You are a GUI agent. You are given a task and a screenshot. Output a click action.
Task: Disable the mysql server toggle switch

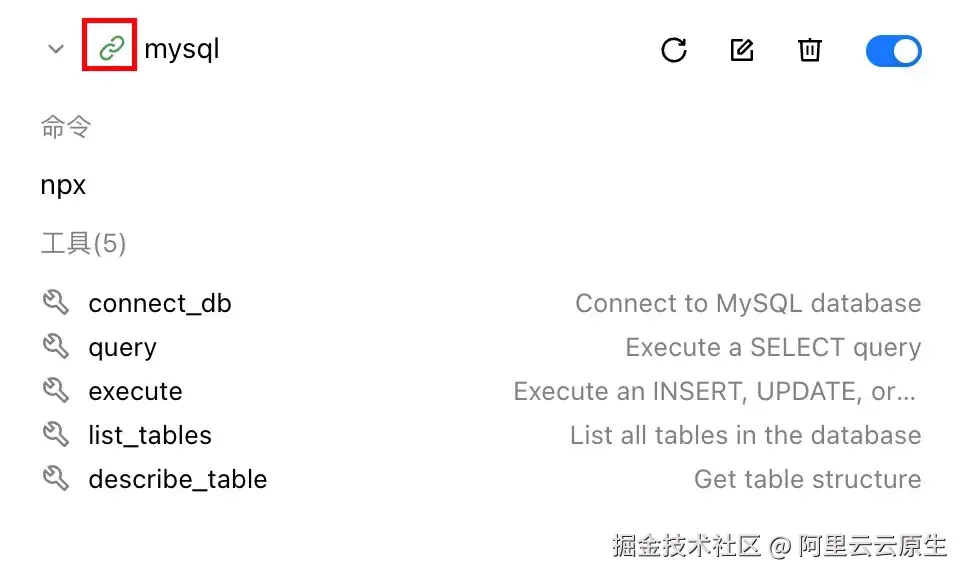893,51
